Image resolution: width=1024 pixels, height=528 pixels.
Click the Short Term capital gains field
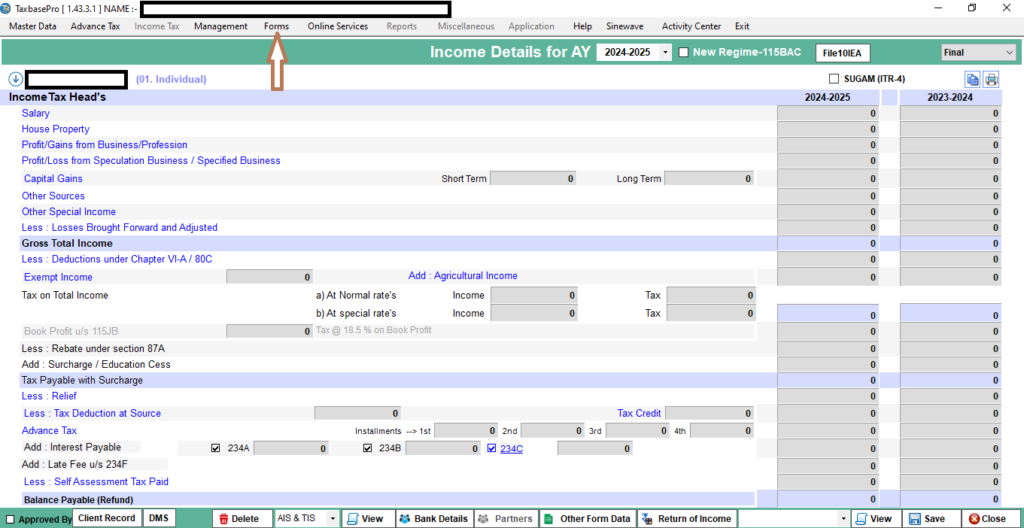tap(533, 179)
